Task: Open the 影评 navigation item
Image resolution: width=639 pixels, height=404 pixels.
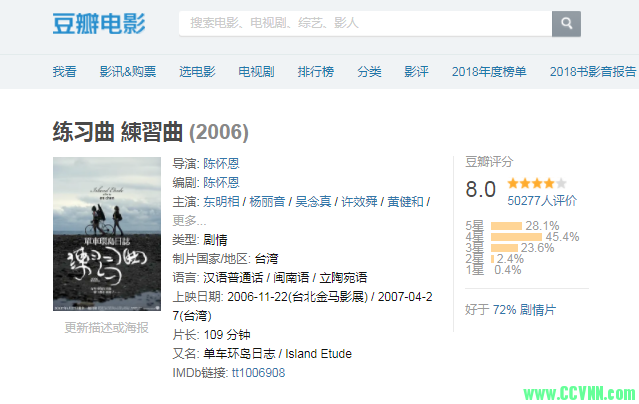Action: pyautogui.click(x=416, y=72)
